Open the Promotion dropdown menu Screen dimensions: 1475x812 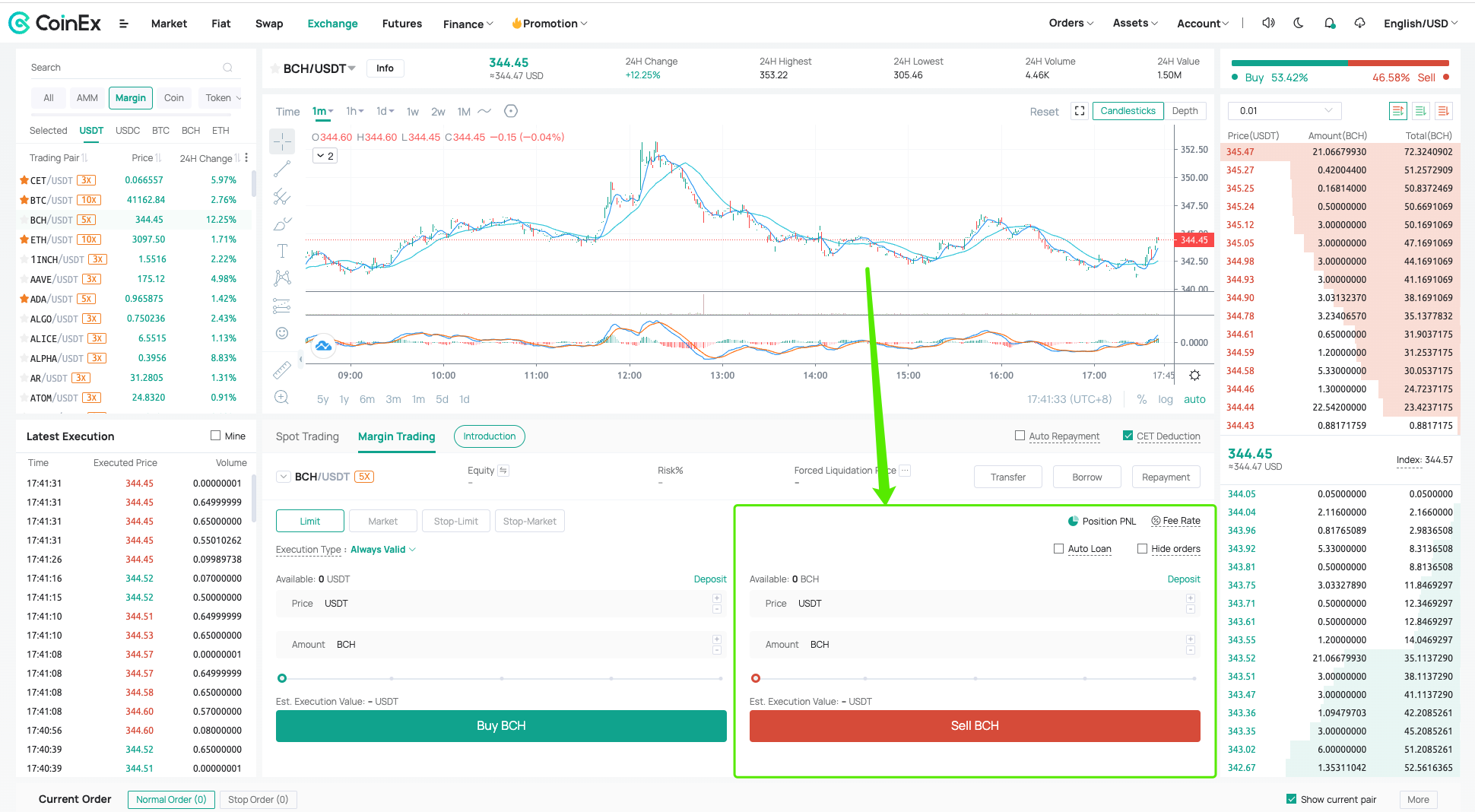point(550,24)
